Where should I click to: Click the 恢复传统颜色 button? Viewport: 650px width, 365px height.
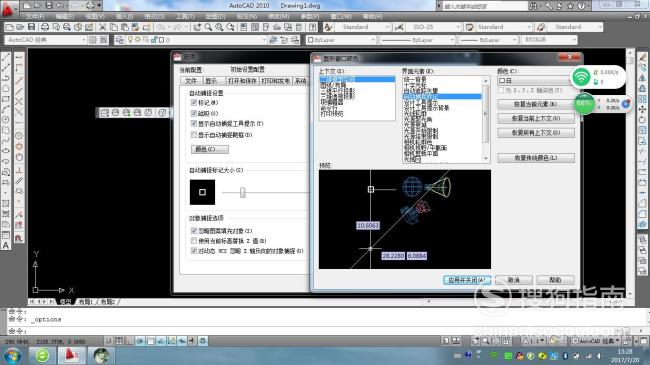click(x=536, y=158)
